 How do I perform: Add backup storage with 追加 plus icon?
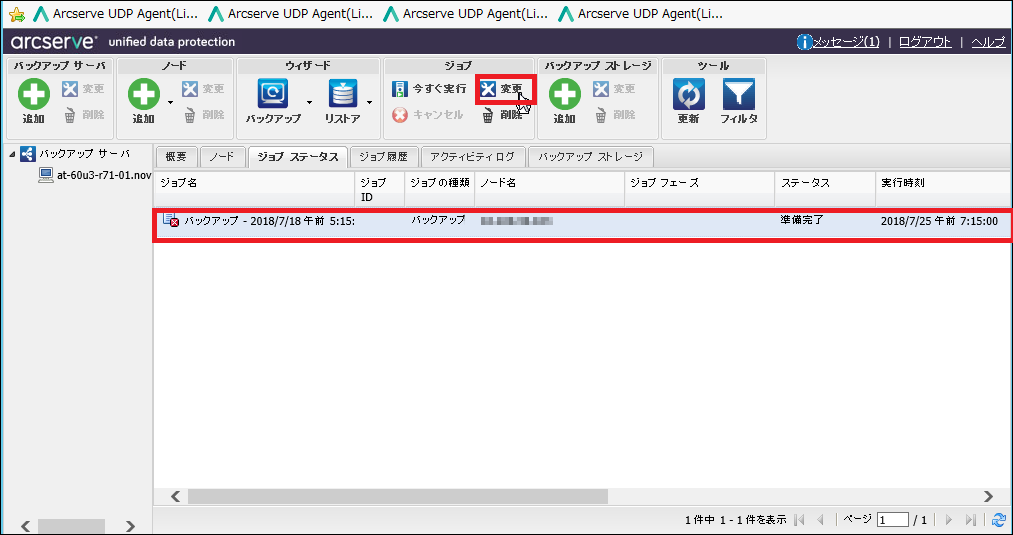(565, 94)
